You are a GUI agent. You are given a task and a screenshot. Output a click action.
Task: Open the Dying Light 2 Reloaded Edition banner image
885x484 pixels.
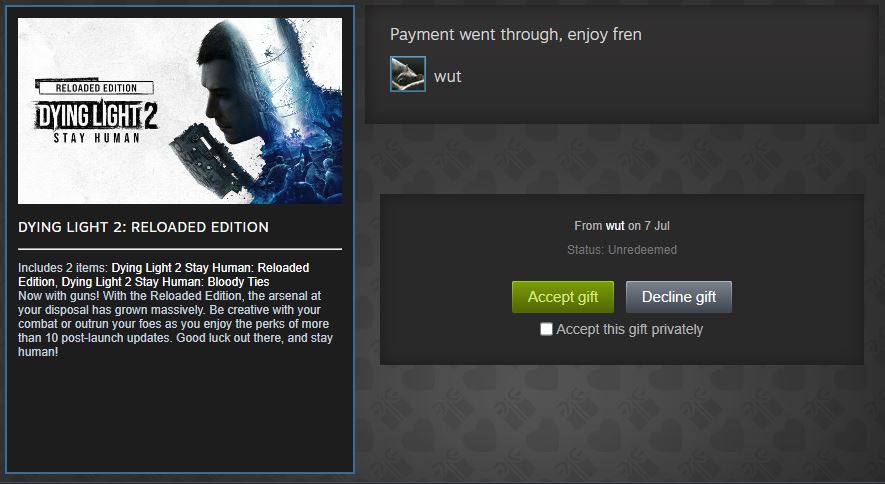pos(179,111)
